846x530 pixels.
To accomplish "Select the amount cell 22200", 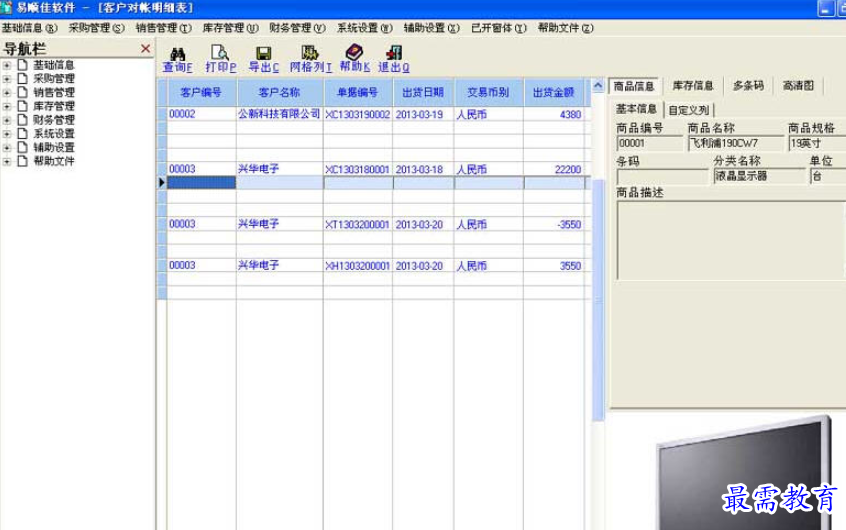I will pos(554,169).
